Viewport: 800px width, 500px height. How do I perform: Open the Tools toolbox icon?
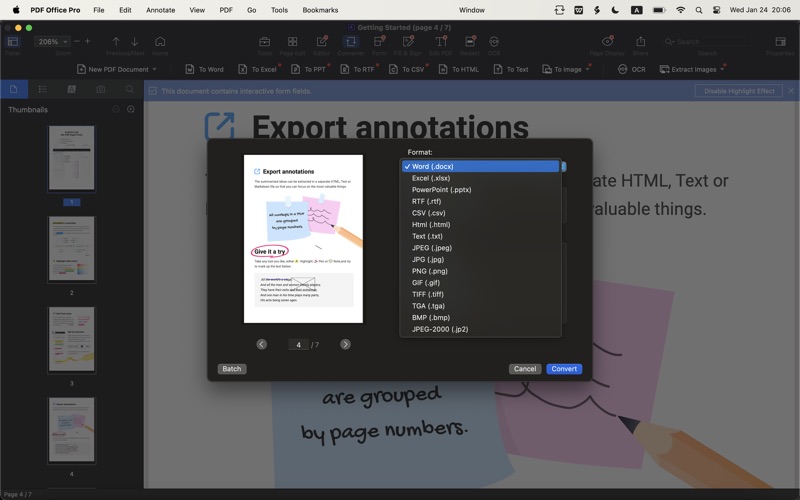pyautogui.click(x=264, y=42)
